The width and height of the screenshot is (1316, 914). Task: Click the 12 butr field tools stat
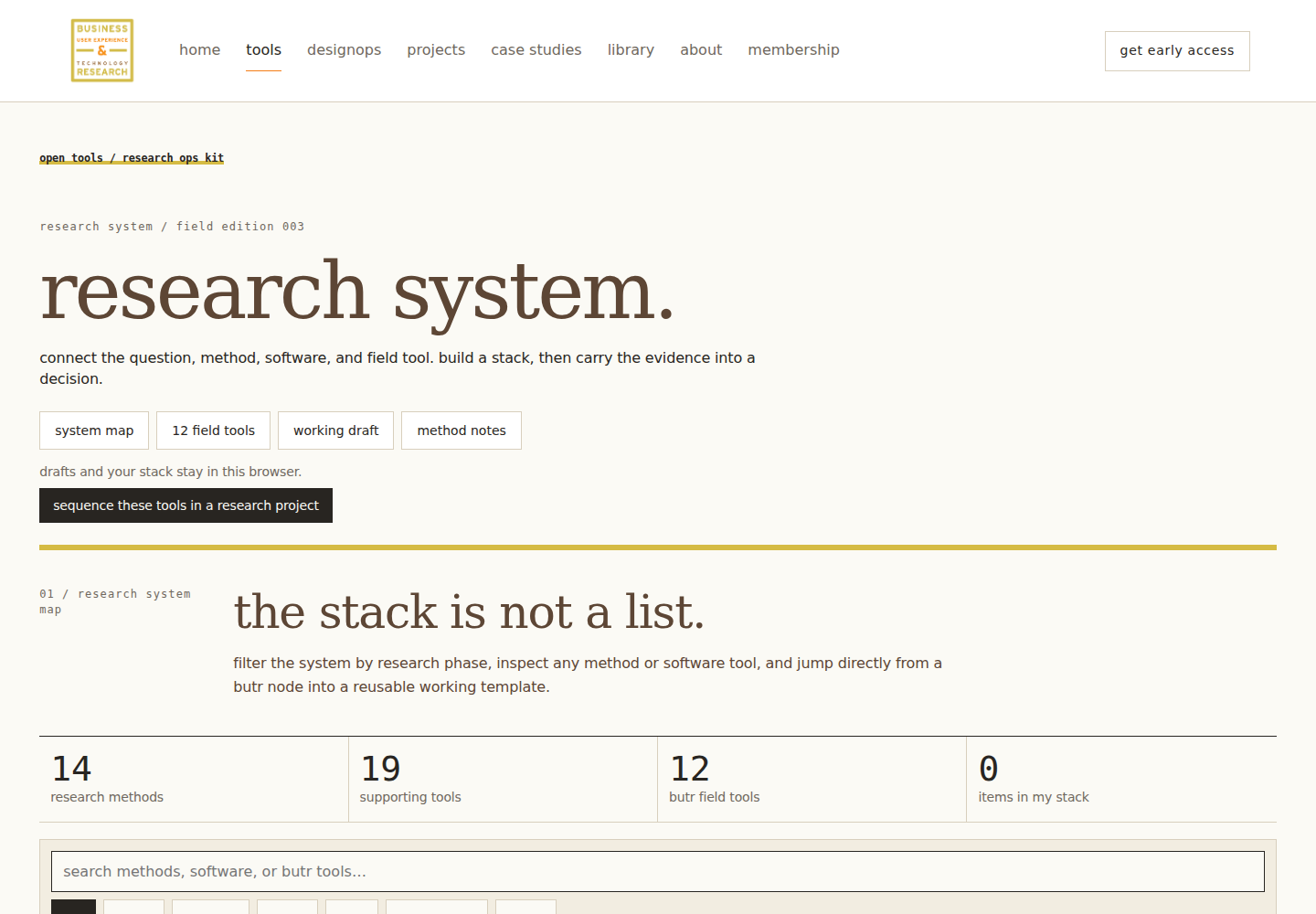click(812, 780)
